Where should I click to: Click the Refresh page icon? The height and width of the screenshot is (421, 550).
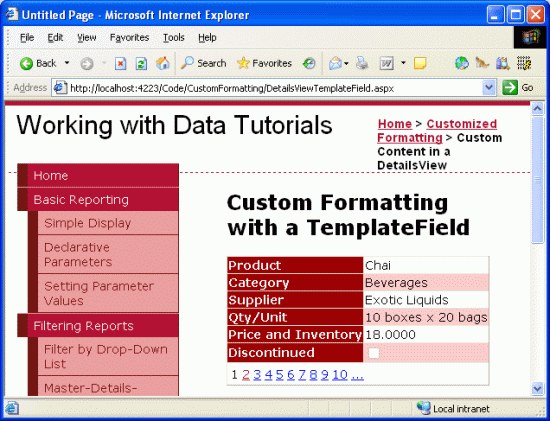coord(141,64)
